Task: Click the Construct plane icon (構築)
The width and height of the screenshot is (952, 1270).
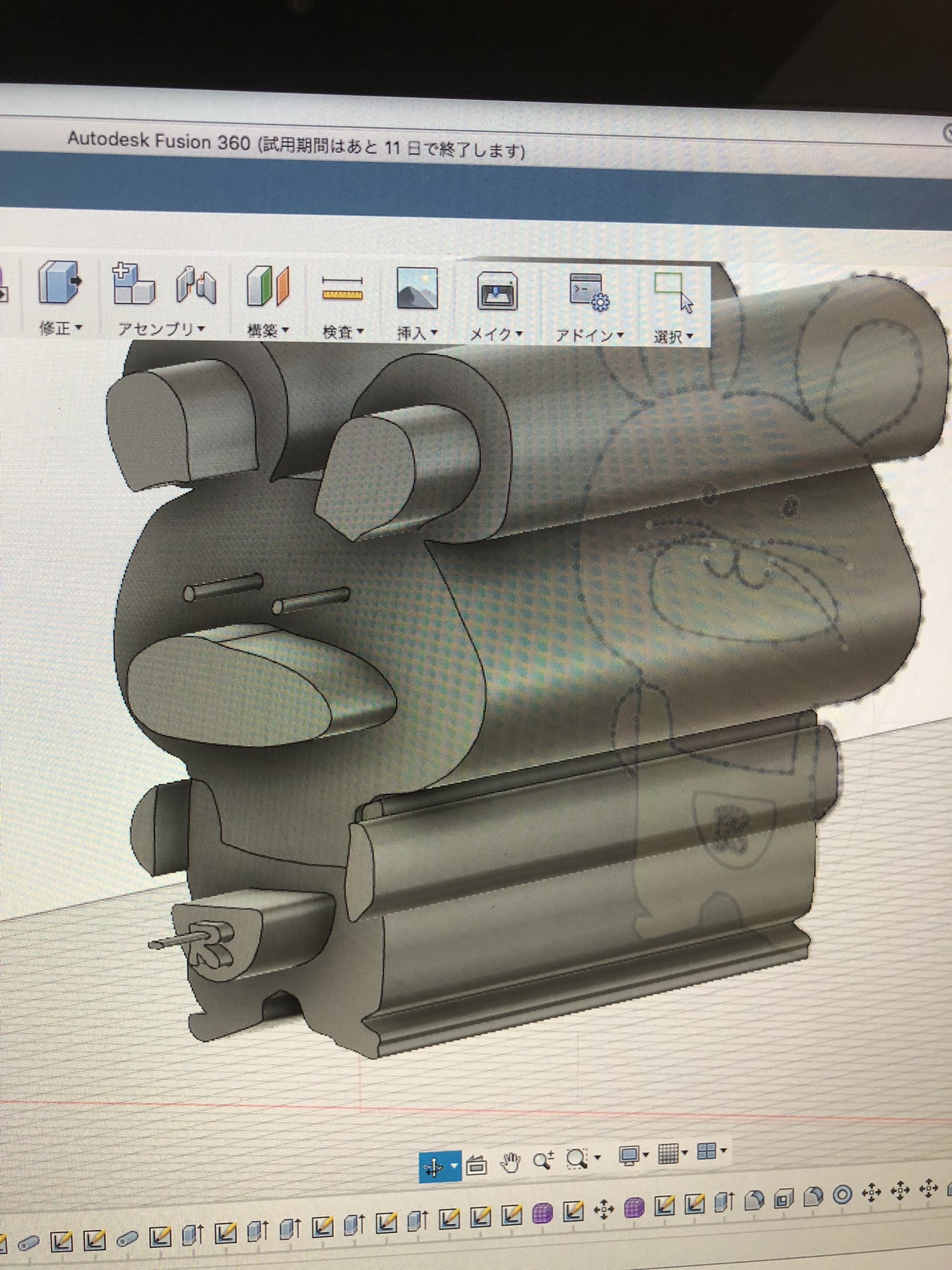Action: coord(268,287)
